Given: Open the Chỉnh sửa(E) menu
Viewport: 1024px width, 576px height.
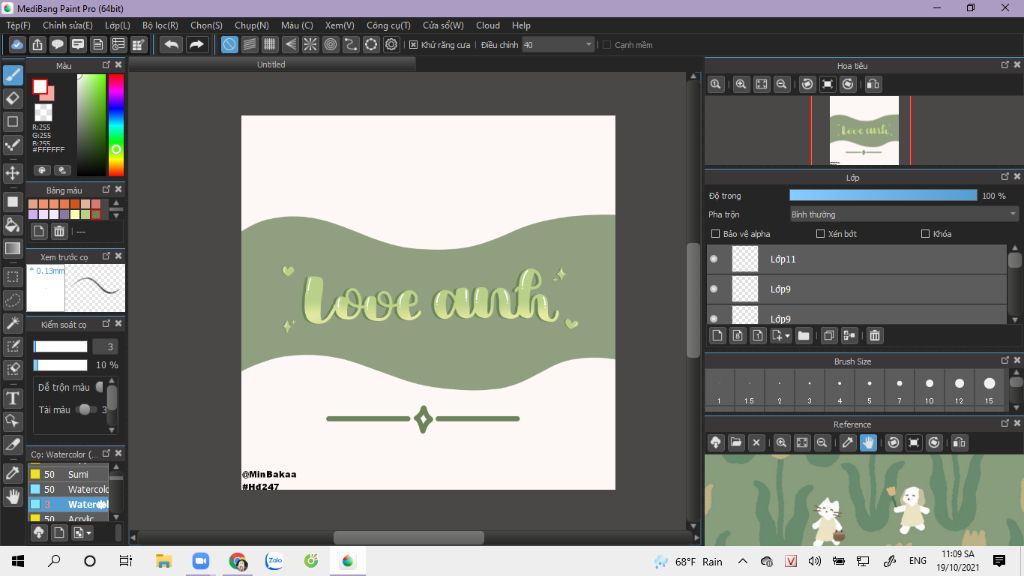Looking at the screenshot, I should click(68, 25).
